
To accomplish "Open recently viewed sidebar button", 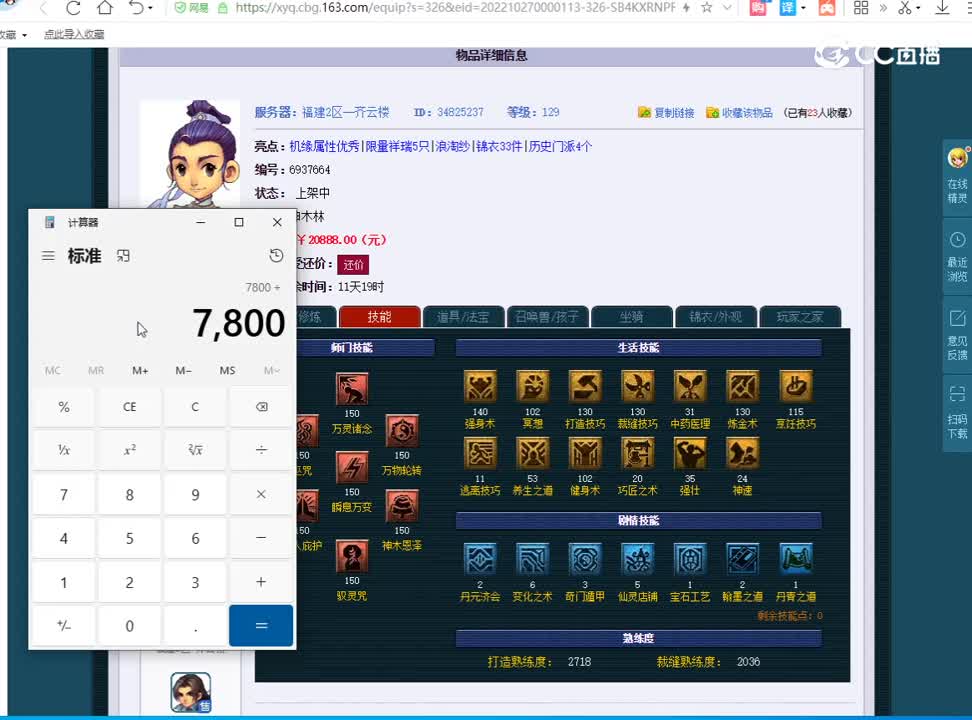I will [x=957, y=257].
